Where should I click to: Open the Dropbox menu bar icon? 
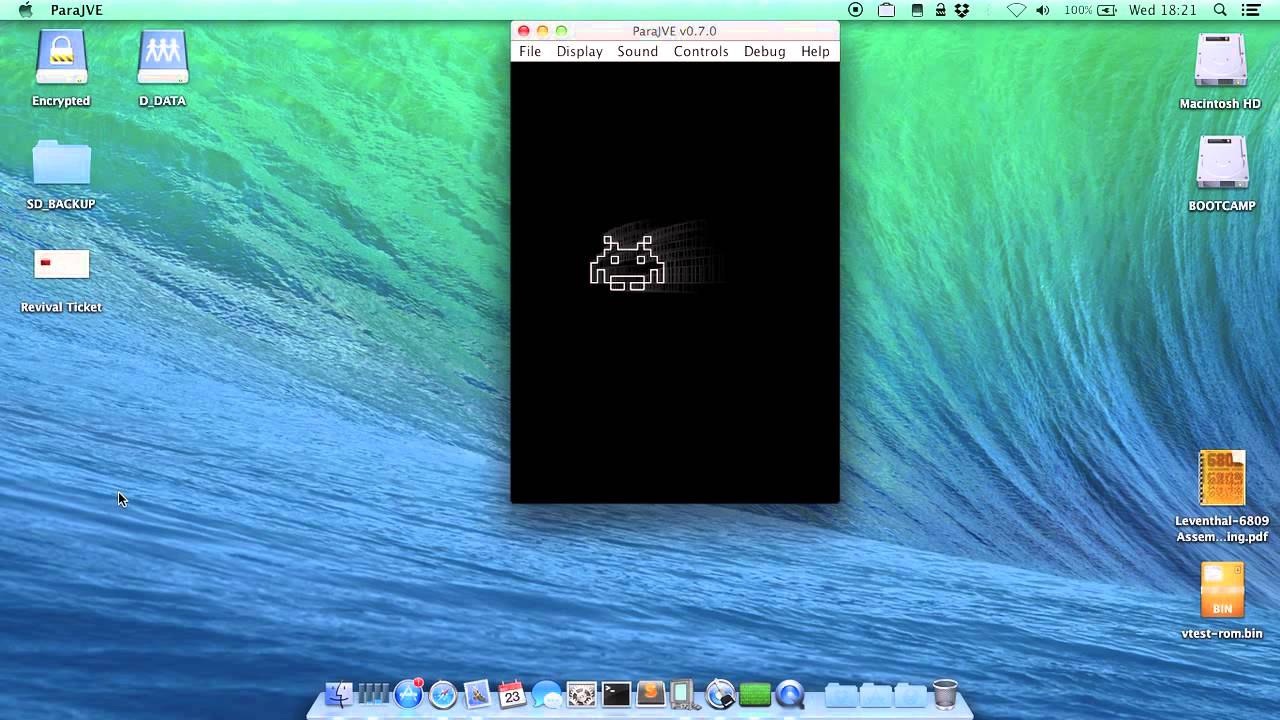point(962,10)
